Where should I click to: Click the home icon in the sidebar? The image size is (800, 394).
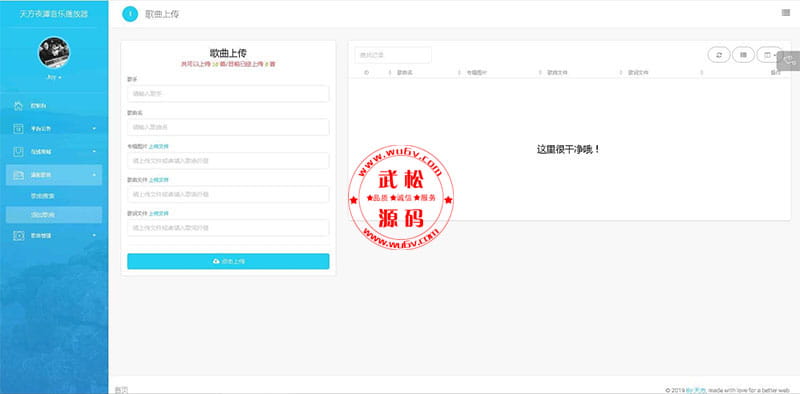click(x=18, y=106)
